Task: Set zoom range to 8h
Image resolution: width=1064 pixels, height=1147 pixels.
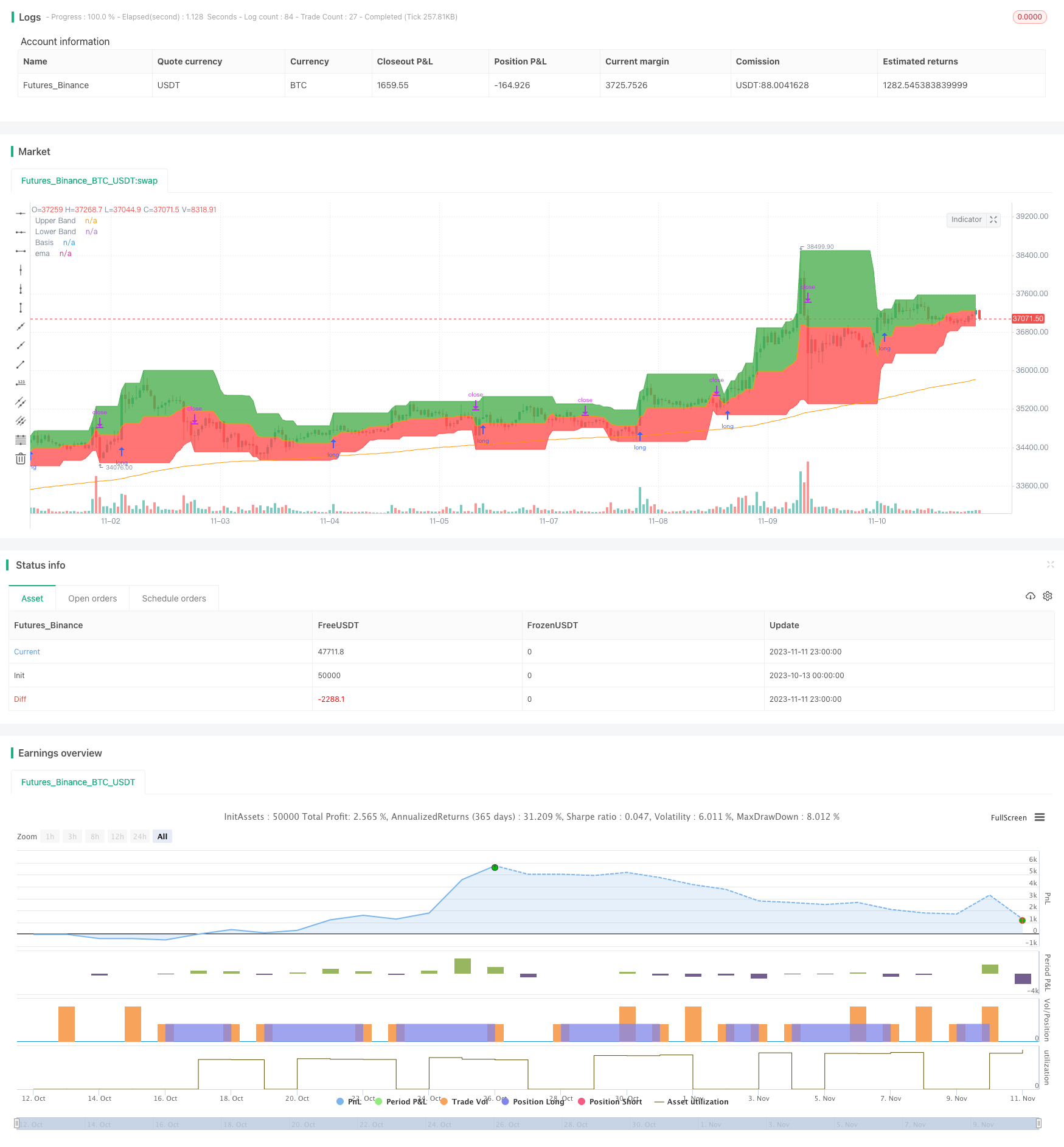Action: (x=95, y=836)
